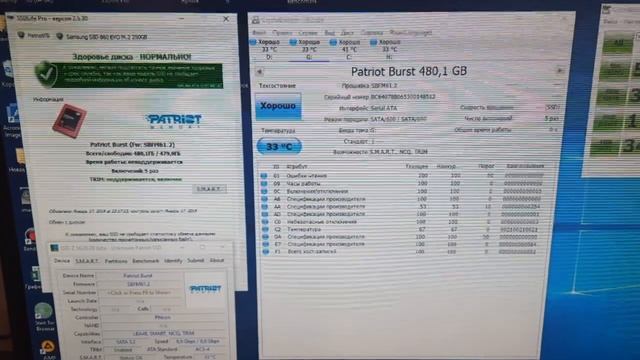Click the Атрибут column header

[297, 167]
